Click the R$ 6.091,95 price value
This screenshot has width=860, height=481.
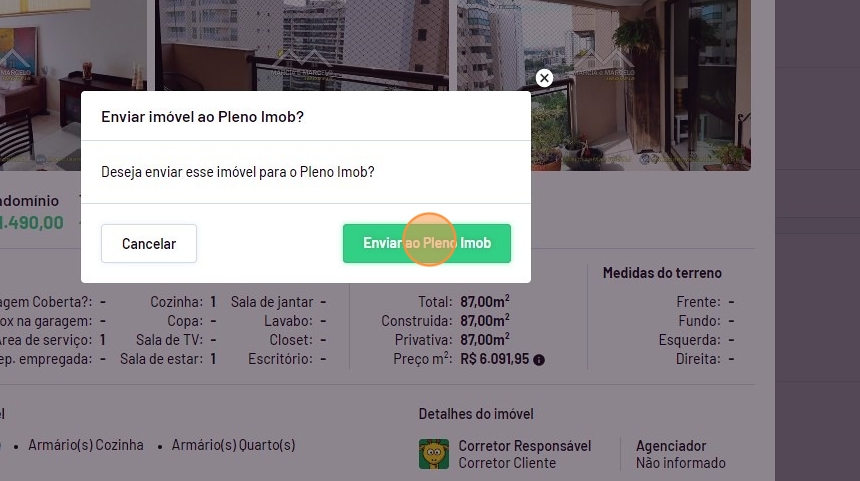point(495,359)
